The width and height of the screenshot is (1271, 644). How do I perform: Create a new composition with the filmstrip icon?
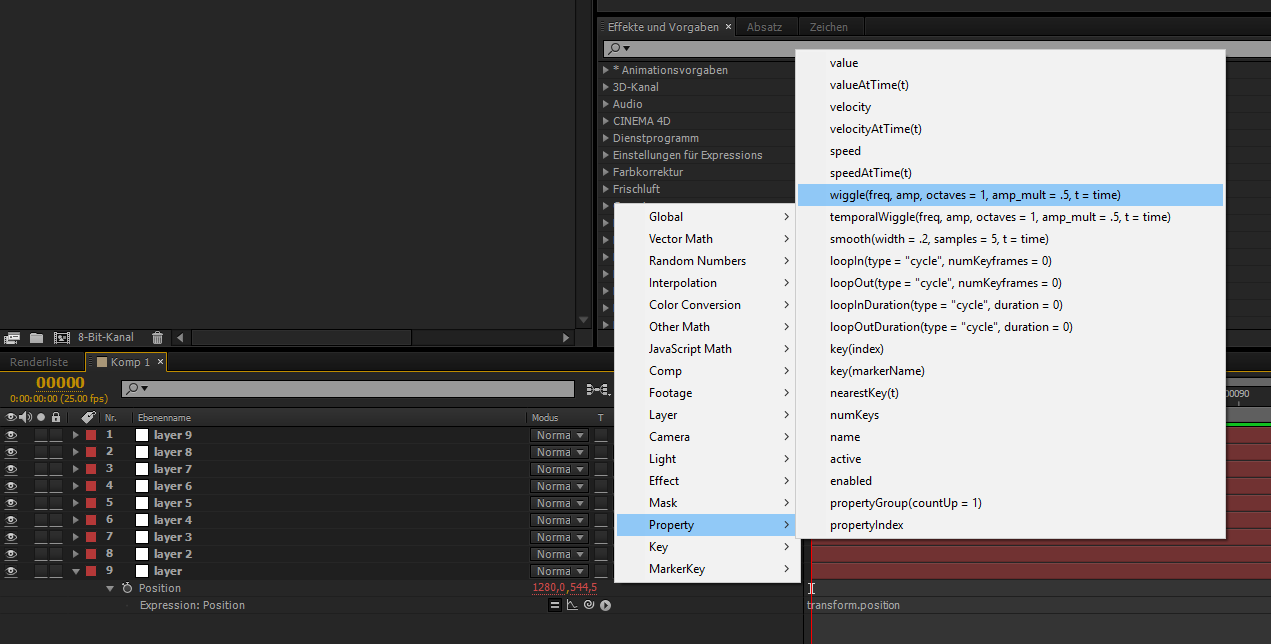point(61,338)
